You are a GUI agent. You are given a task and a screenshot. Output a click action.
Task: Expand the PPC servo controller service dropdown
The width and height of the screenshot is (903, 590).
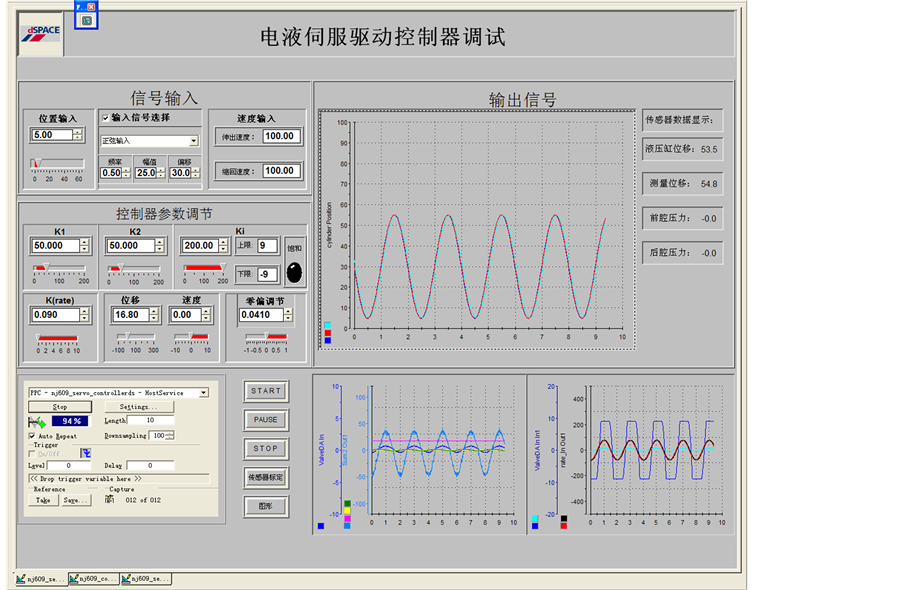204,393
